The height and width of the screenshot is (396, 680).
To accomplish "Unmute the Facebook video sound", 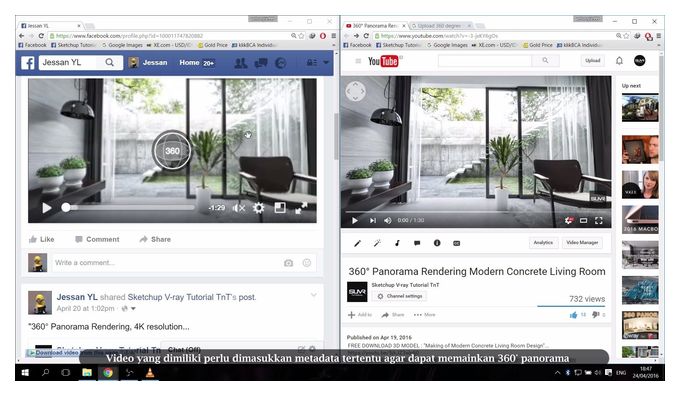I will point(239,208).
